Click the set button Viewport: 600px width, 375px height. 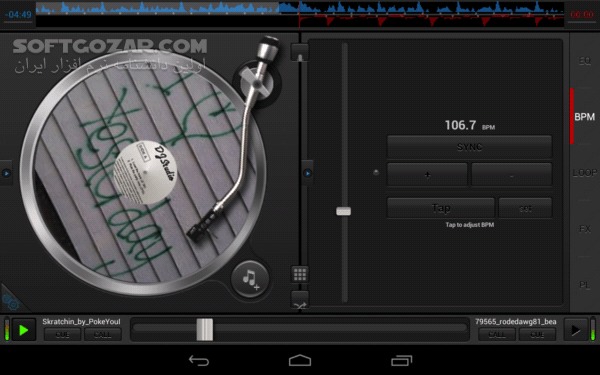(525, 208)
